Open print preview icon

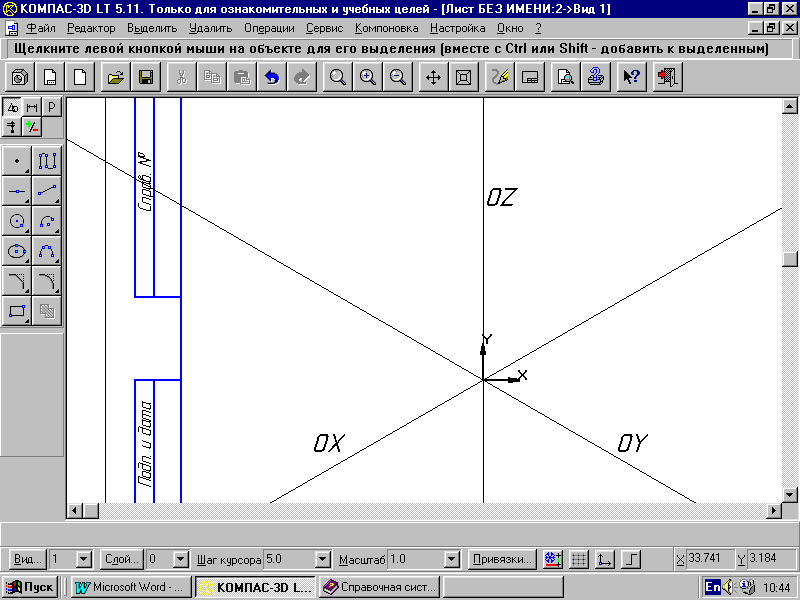pos(565,77)
